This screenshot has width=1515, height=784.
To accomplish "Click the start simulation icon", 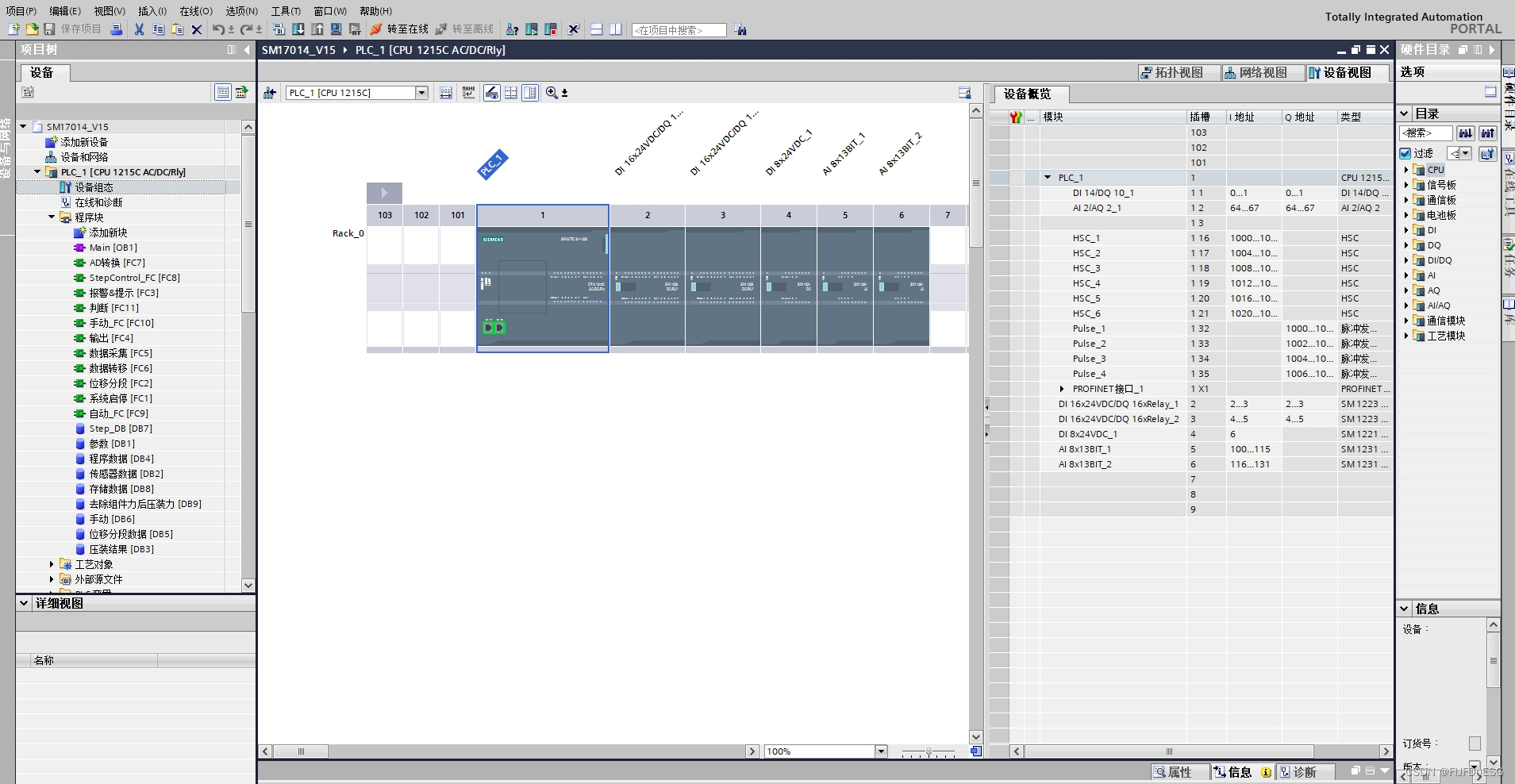I will [336, 29].
